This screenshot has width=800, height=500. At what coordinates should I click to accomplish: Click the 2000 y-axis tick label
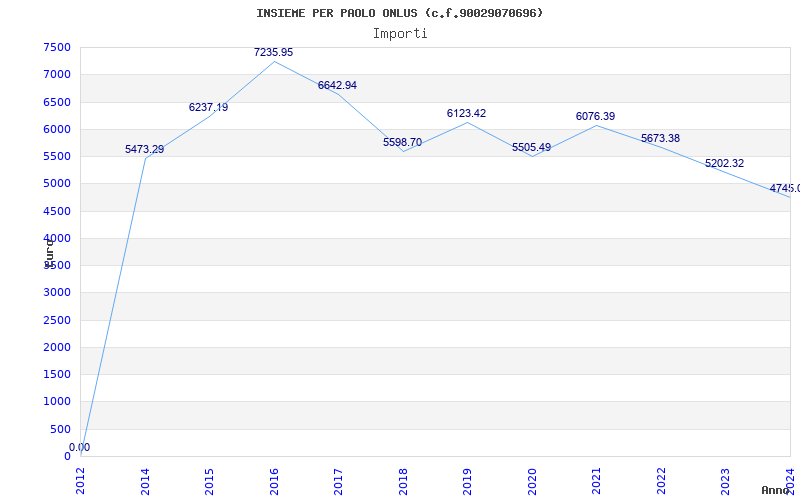[57, 347]
